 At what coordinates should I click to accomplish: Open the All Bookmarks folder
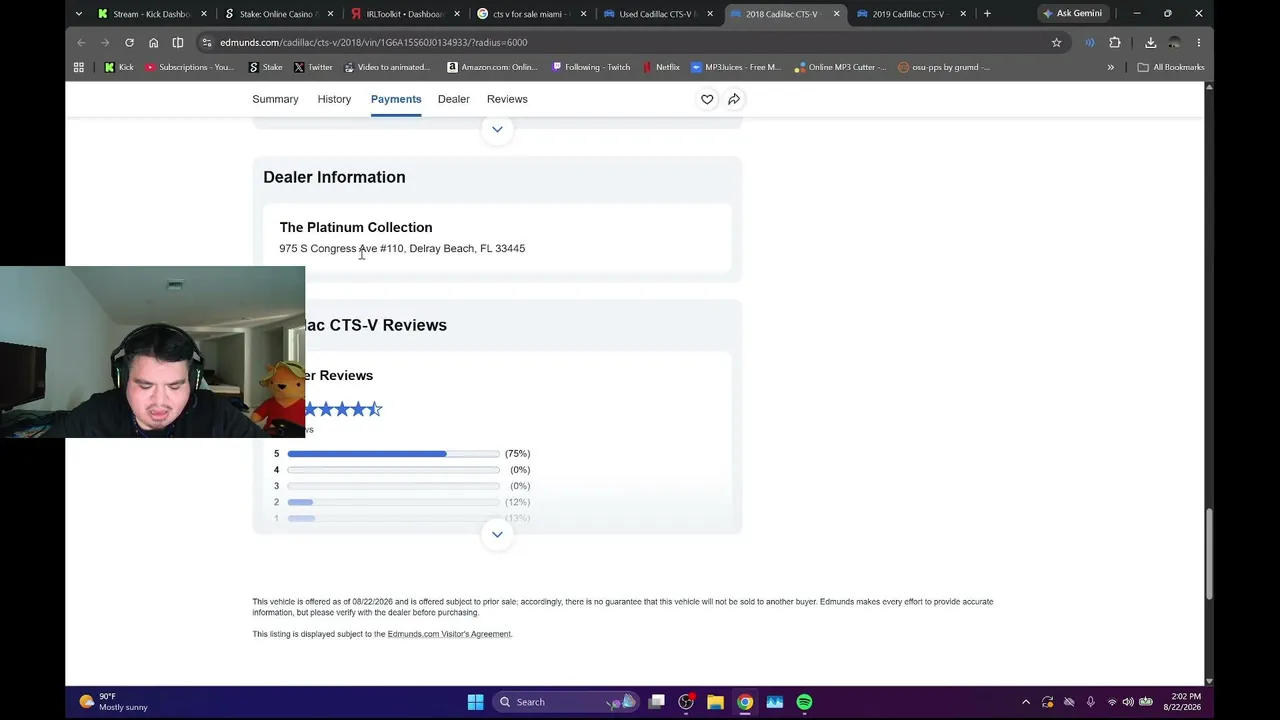click(1171, 67)
